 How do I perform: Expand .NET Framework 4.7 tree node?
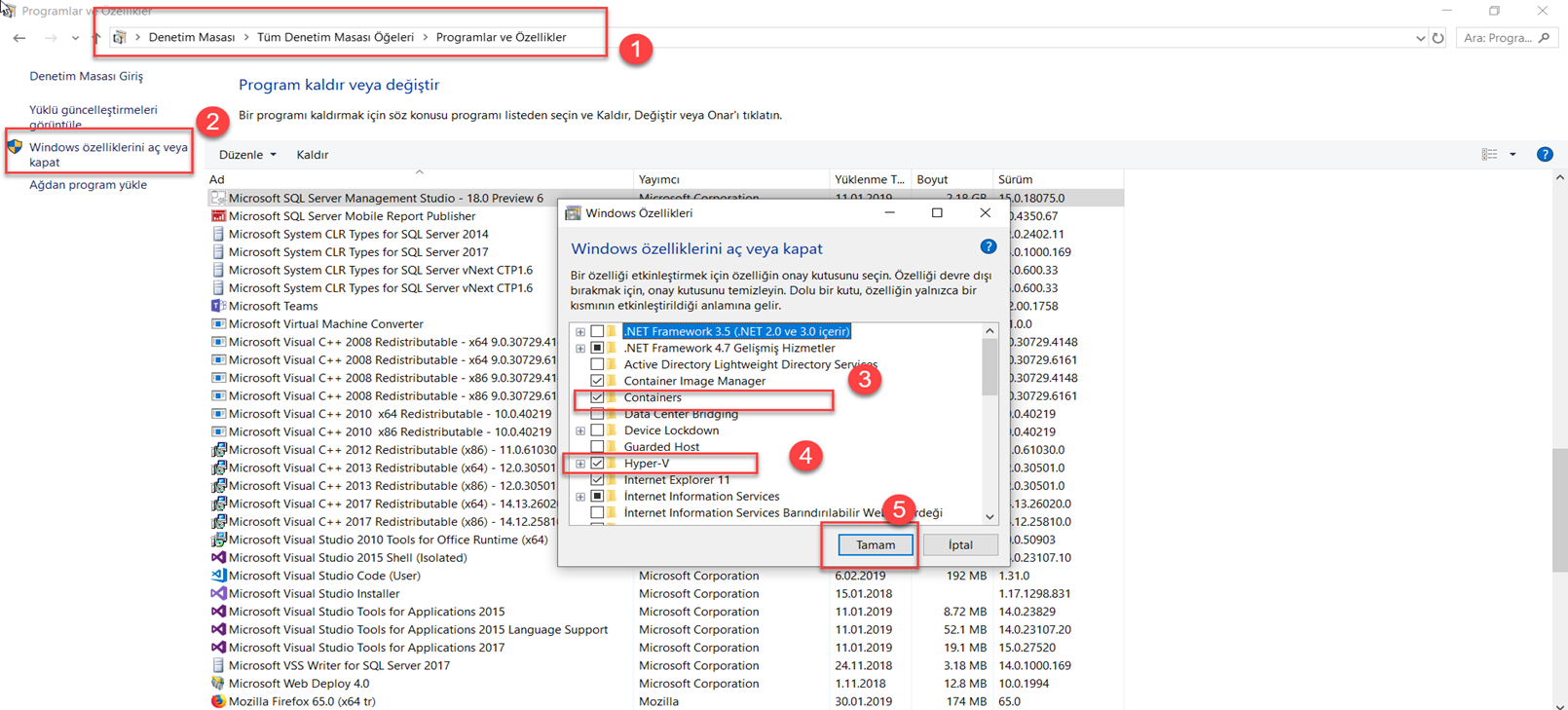tap(580, 348)
